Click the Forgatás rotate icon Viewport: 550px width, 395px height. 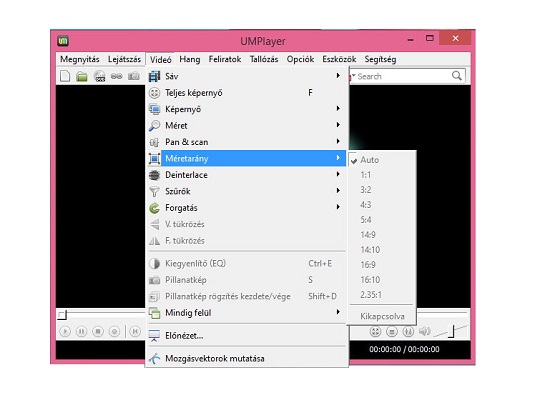[x=154, y=208]
